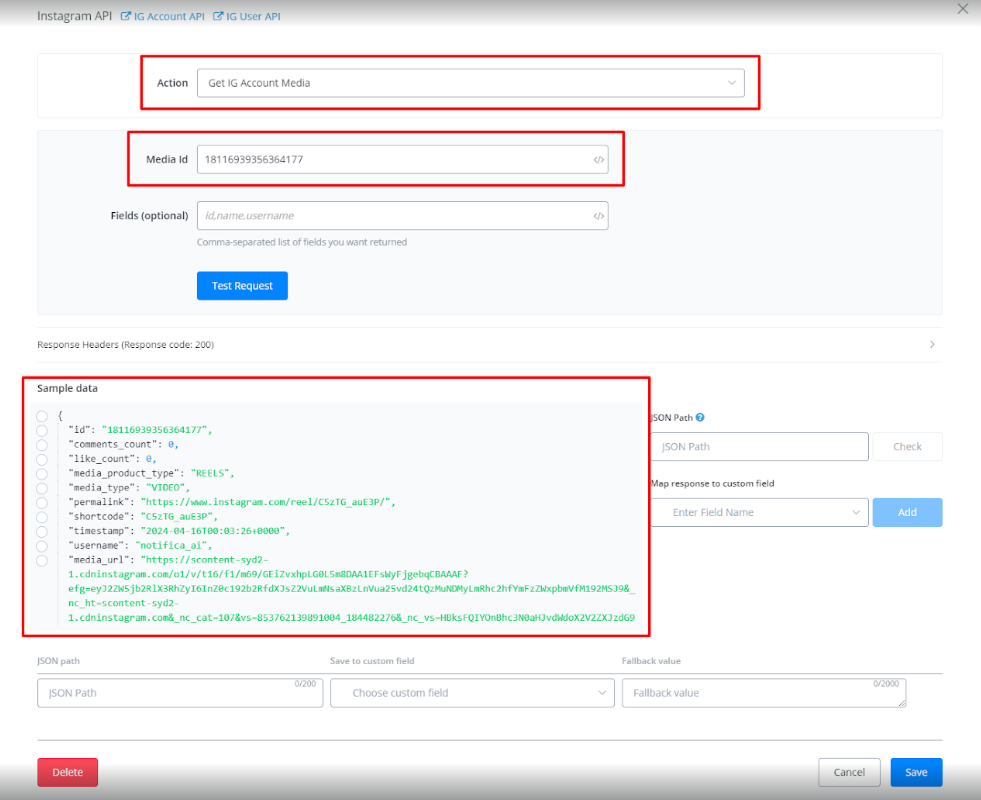
Task: Click the code icon in Media Id field
Action: [x=598, y=160]
